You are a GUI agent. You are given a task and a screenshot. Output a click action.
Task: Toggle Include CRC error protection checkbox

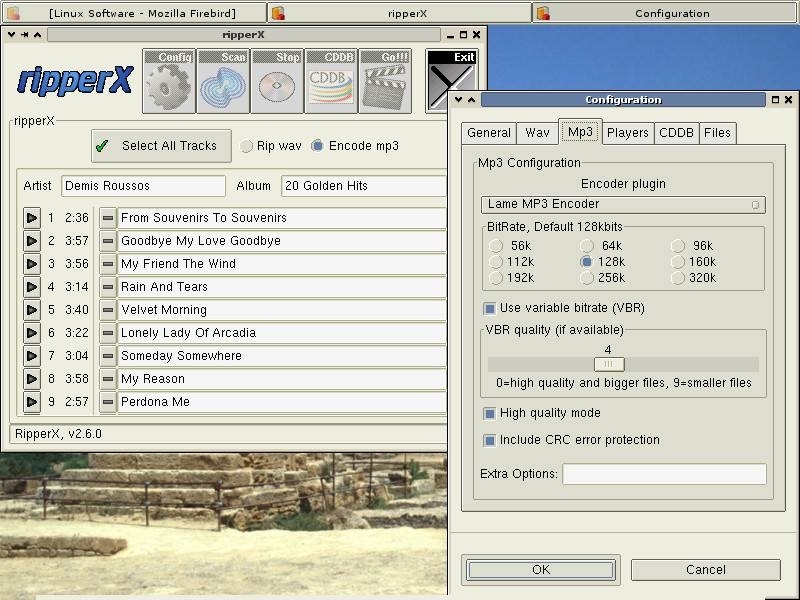[x=489, y=440]
